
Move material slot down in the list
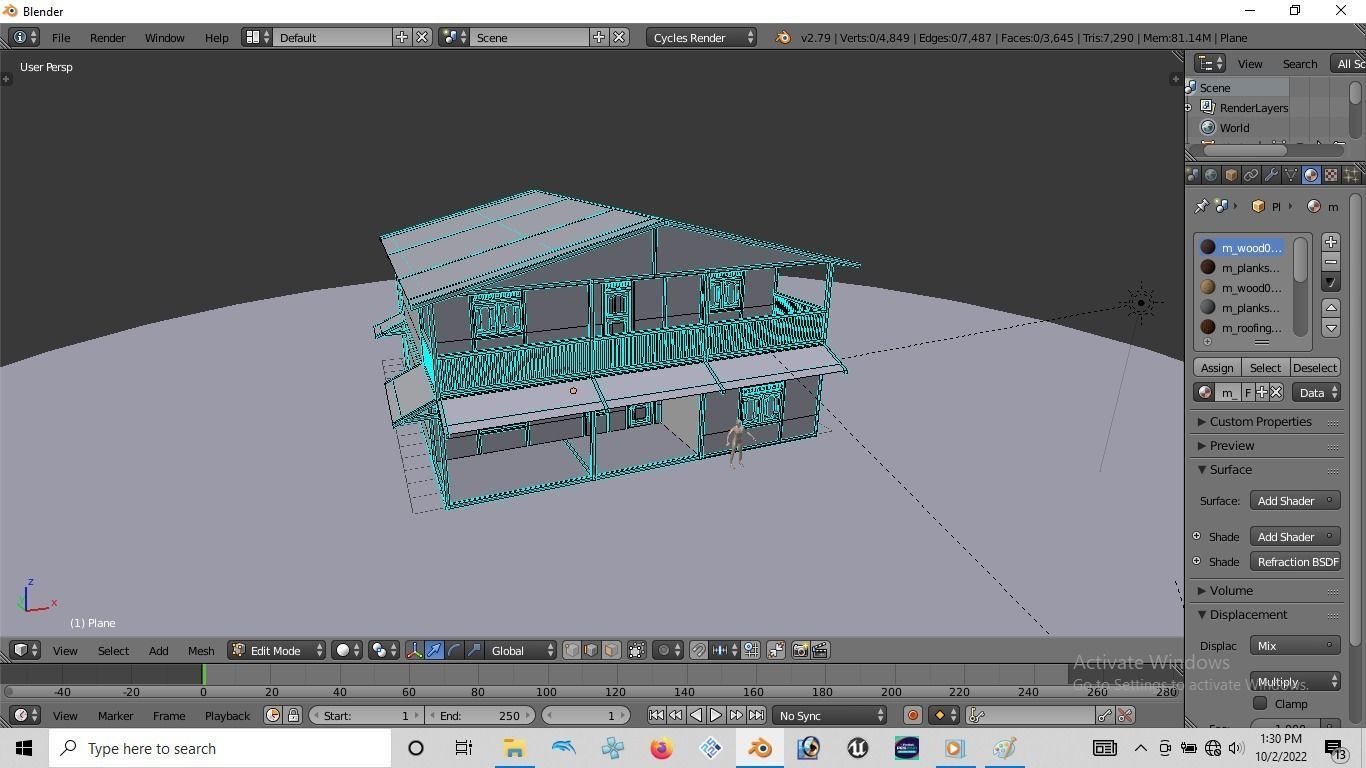click(x=1331, y=328)
